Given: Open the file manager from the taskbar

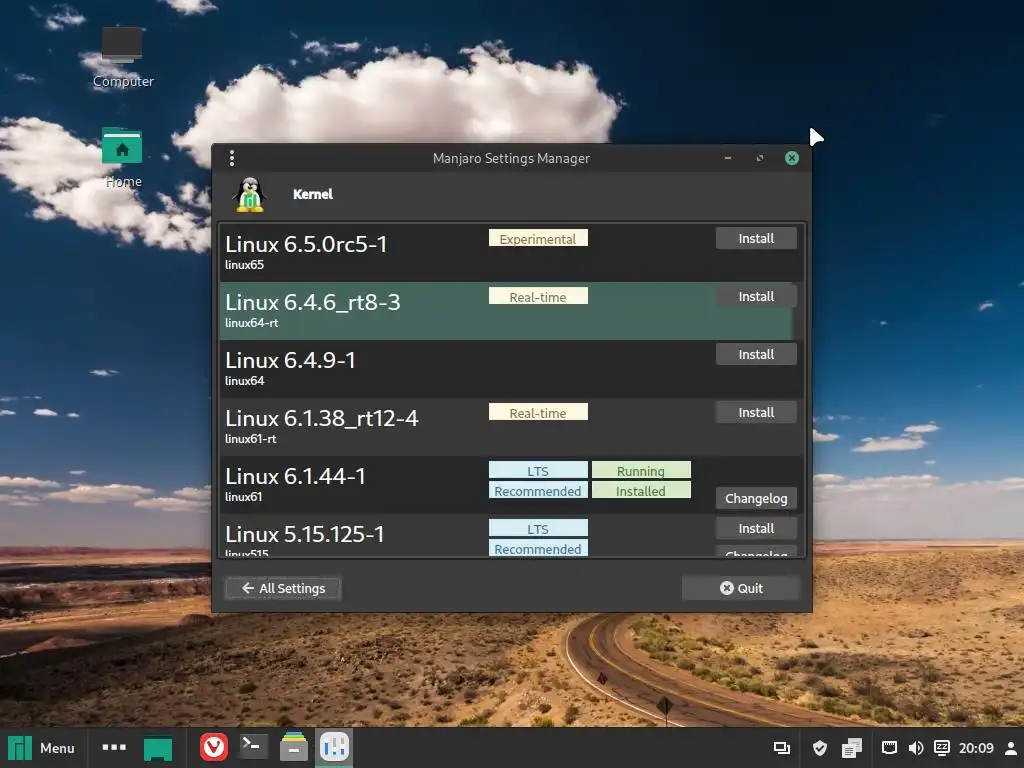Looking at the screenshot, I should click(x=158, y=748).
